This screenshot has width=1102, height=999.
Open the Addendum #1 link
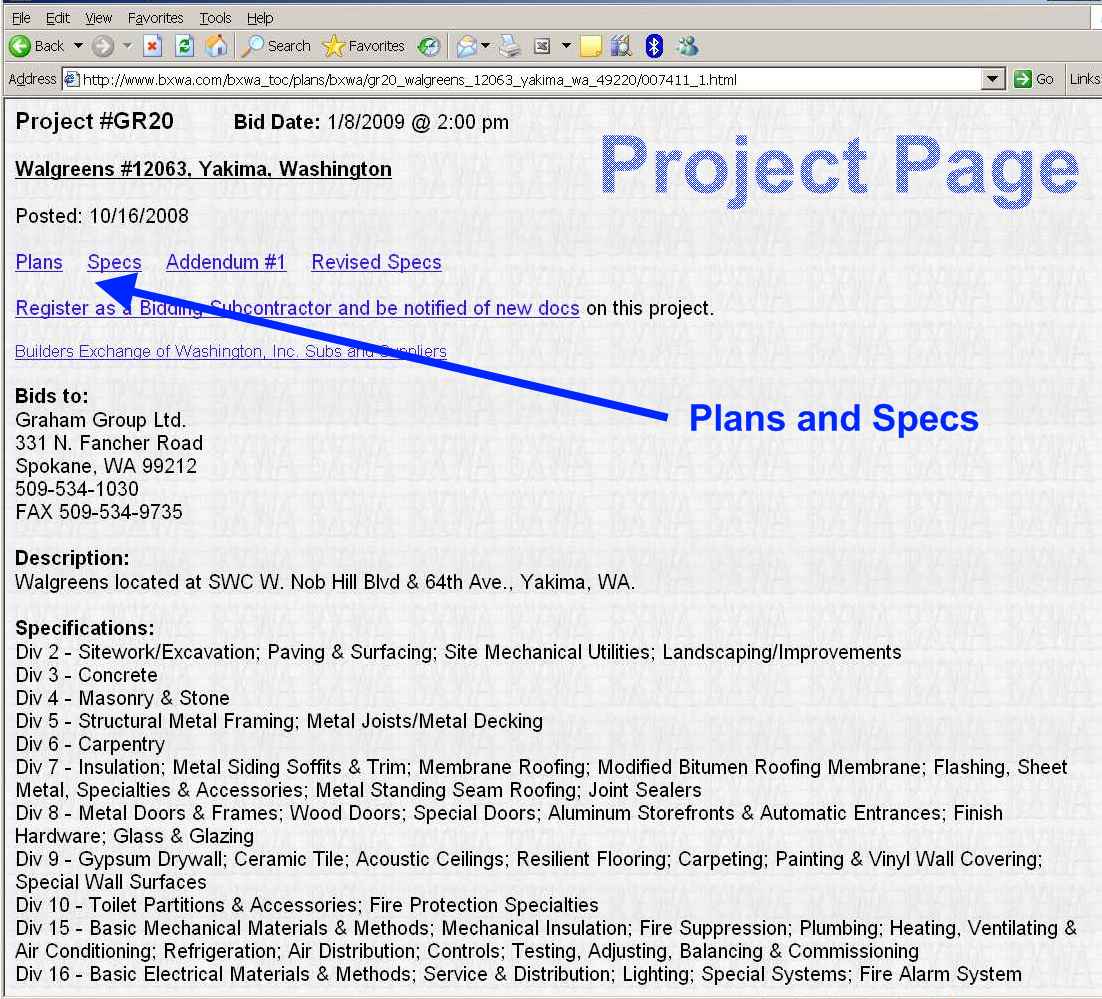click(226, 262)
